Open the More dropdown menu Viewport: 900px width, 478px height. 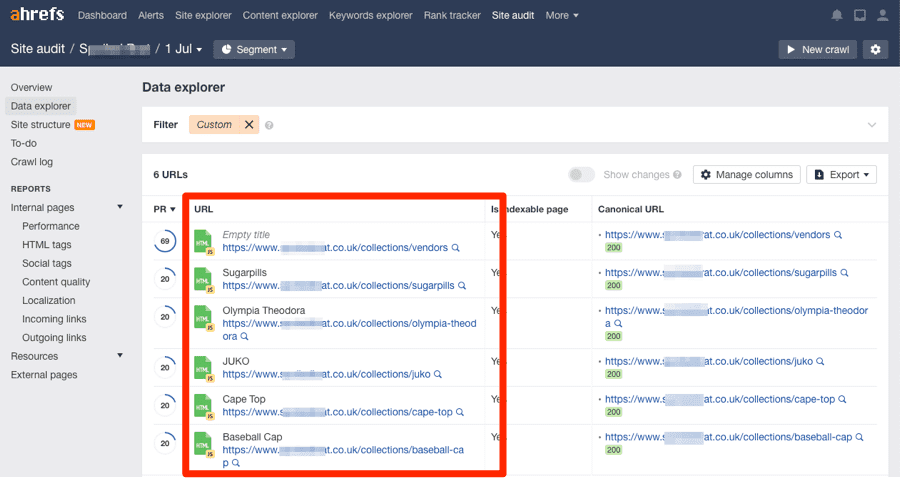pos(562,15)
